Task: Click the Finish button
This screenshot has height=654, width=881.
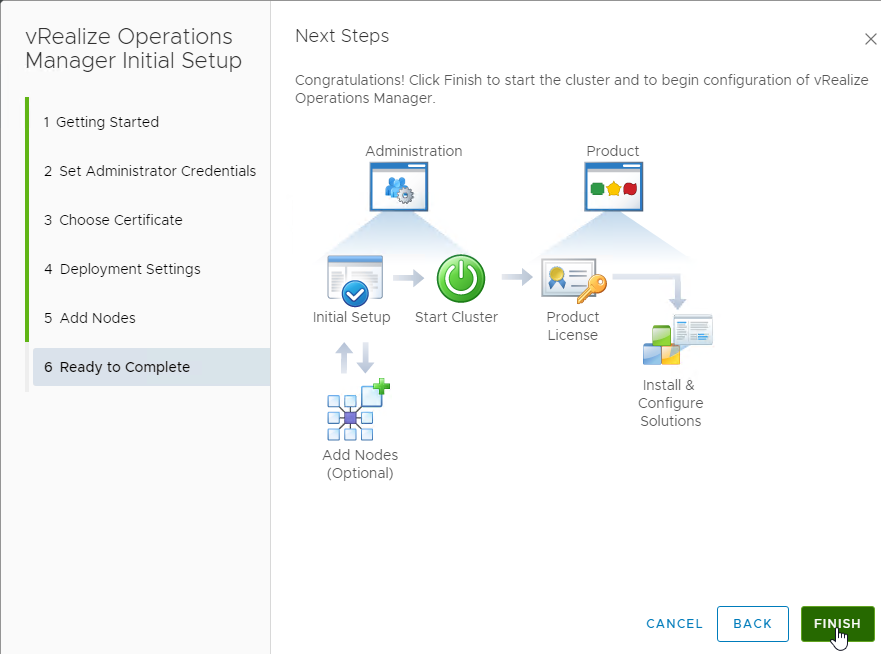Action: coord(838,624)
